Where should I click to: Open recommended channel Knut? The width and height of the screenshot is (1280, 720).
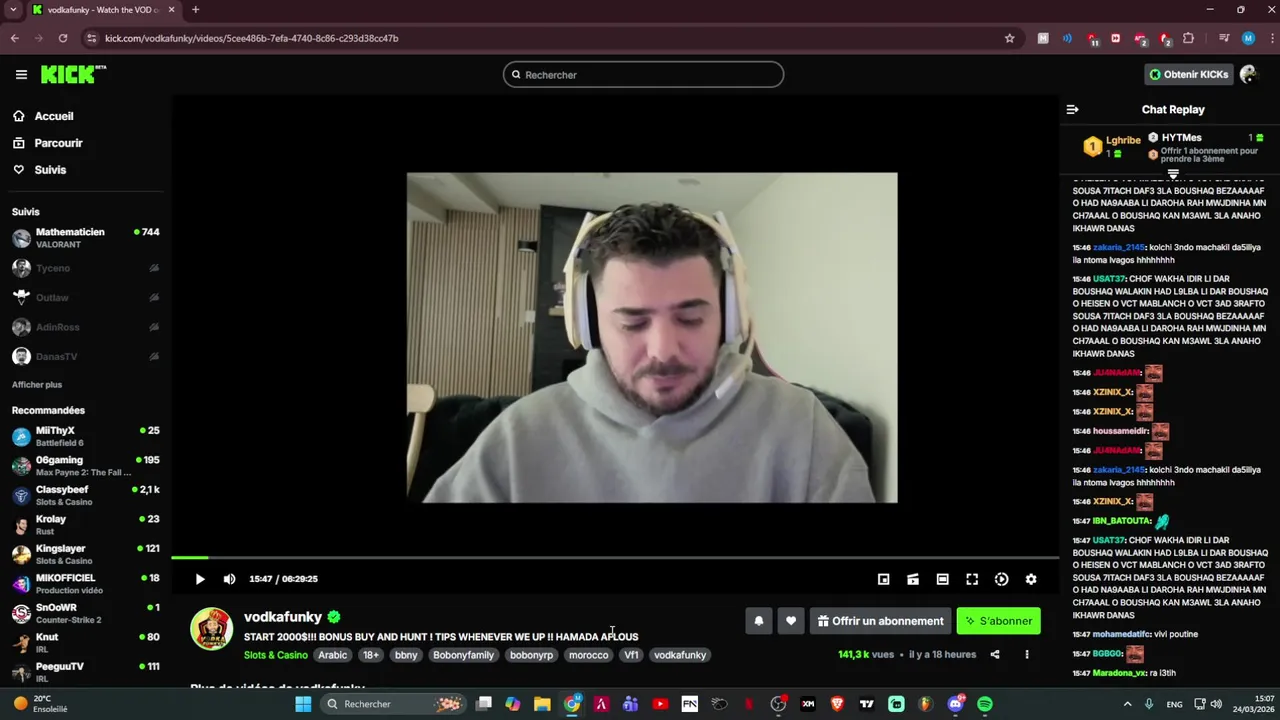click(85, 643)
